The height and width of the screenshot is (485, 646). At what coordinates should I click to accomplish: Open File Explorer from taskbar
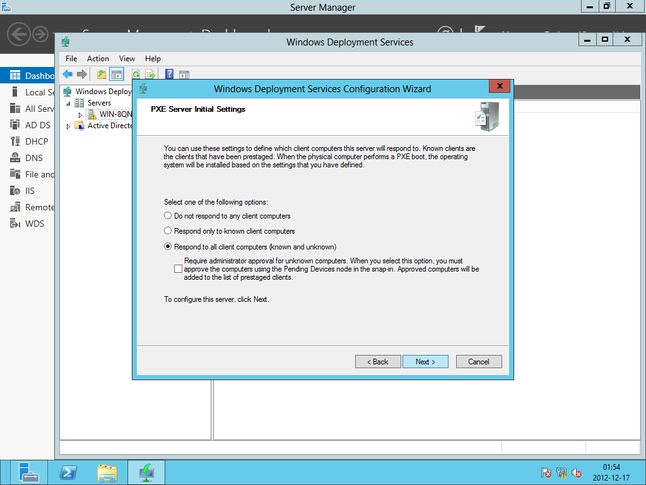point(107,472)
